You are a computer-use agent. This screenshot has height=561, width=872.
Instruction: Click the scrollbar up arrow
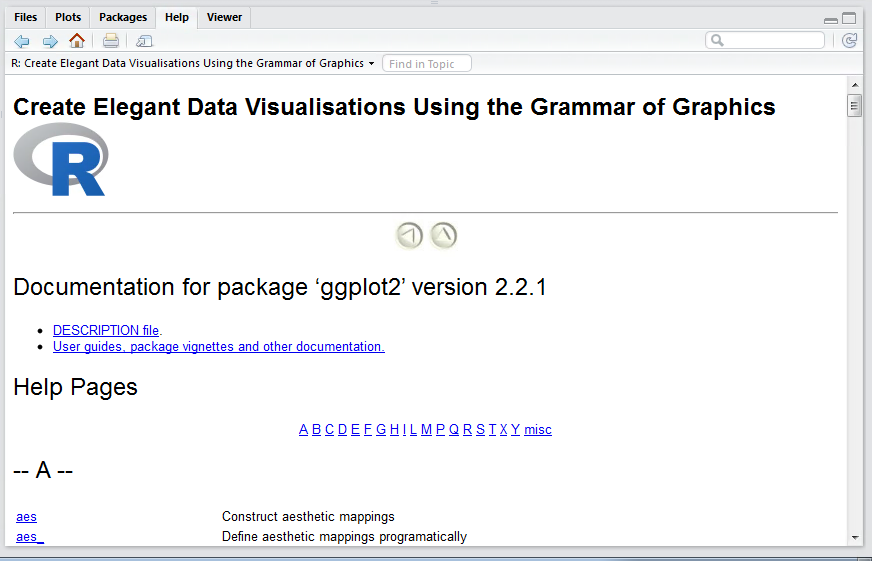tap(855, 85)
